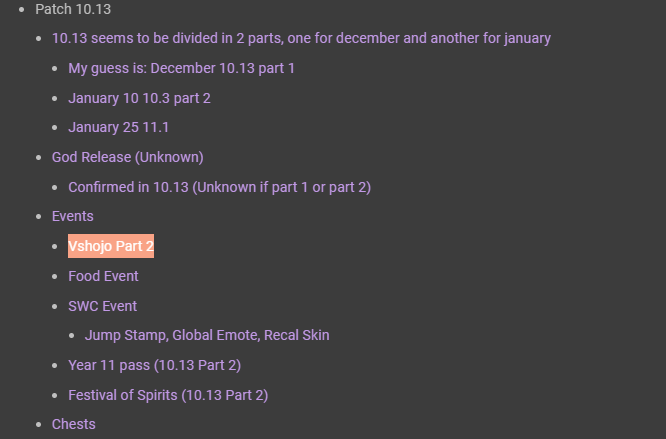Click the bullet beside 'Chests'

pyautogui.click(x=39, y=424)
